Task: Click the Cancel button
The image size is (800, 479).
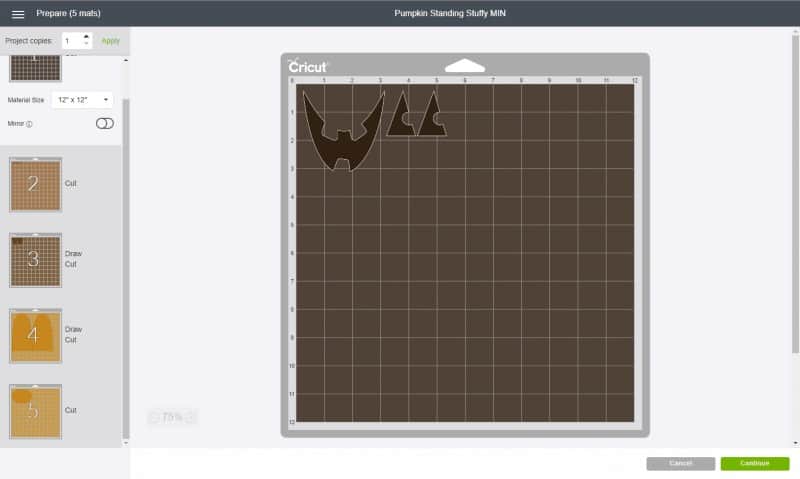Action: 681,463
